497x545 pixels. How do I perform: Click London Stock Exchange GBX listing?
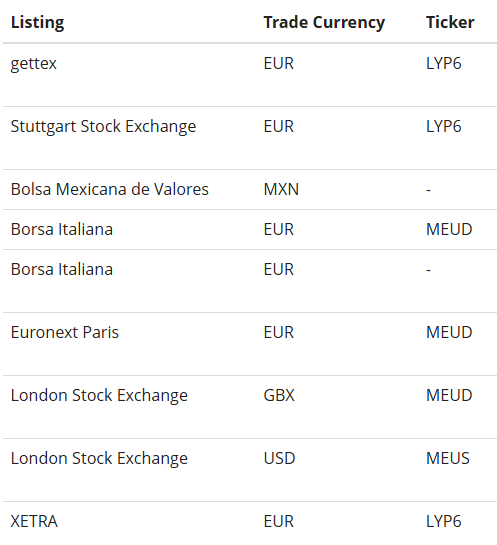coord(99,396)
